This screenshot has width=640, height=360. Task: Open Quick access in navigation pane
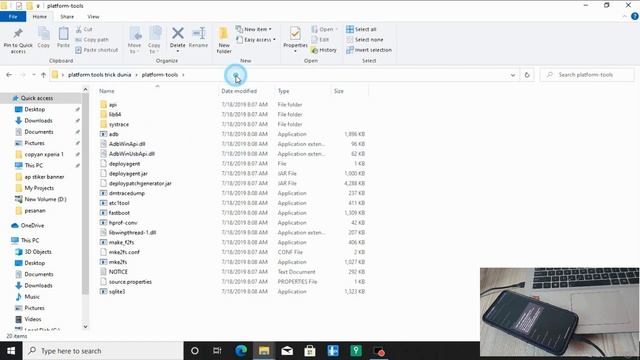[37, 98]
